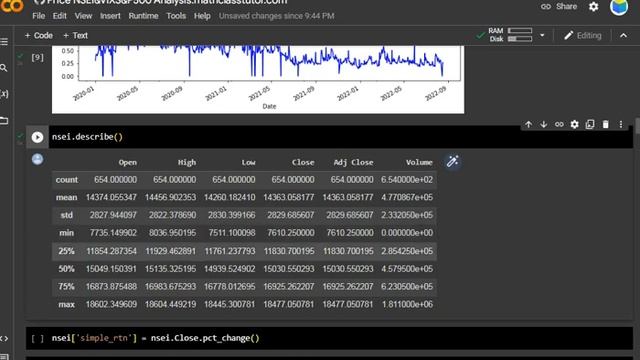Run the nsei.describe() cell
Image resolution: width=640 pixels, height=360 pixels.
coord(37,137)
